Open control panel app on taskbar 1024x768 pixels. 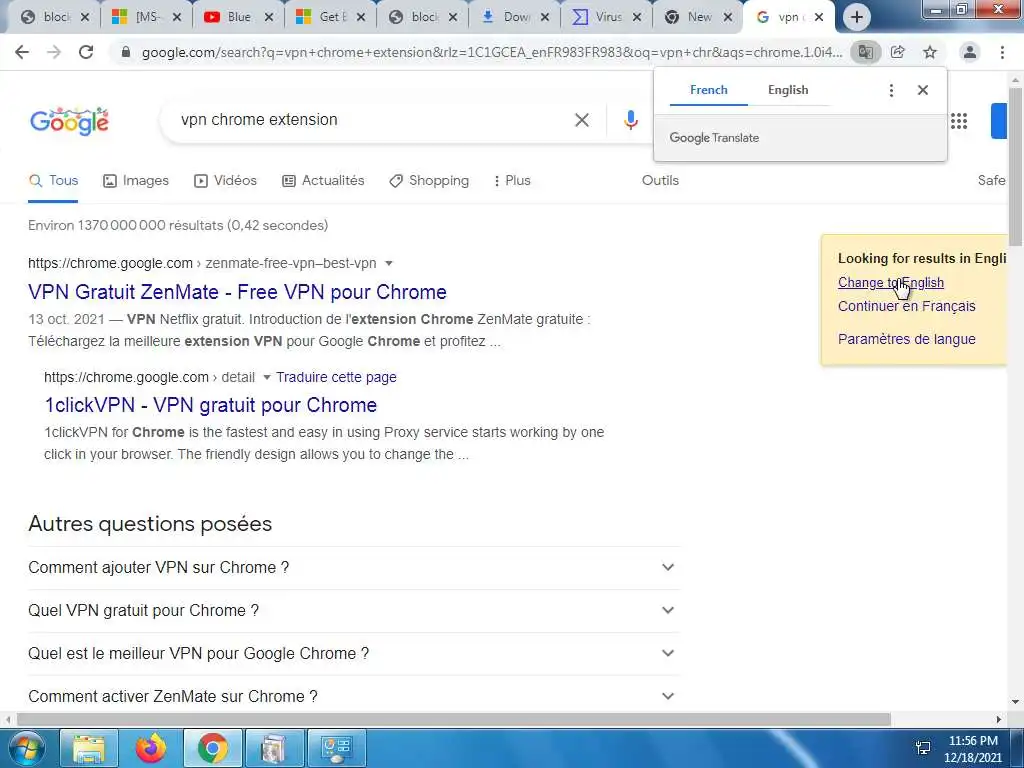[x=336, y=748]
